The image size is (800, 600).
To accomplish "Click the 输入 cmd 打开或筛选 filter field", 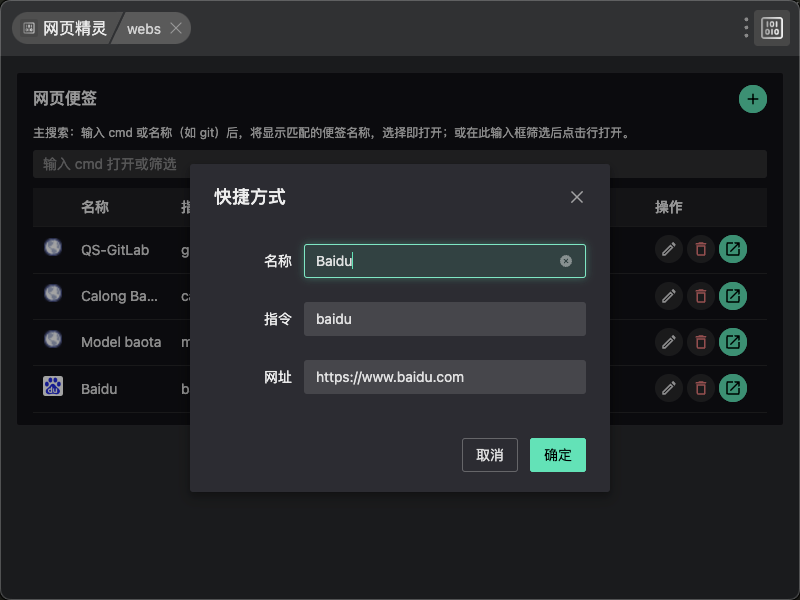I will click(x=399, y=164).
